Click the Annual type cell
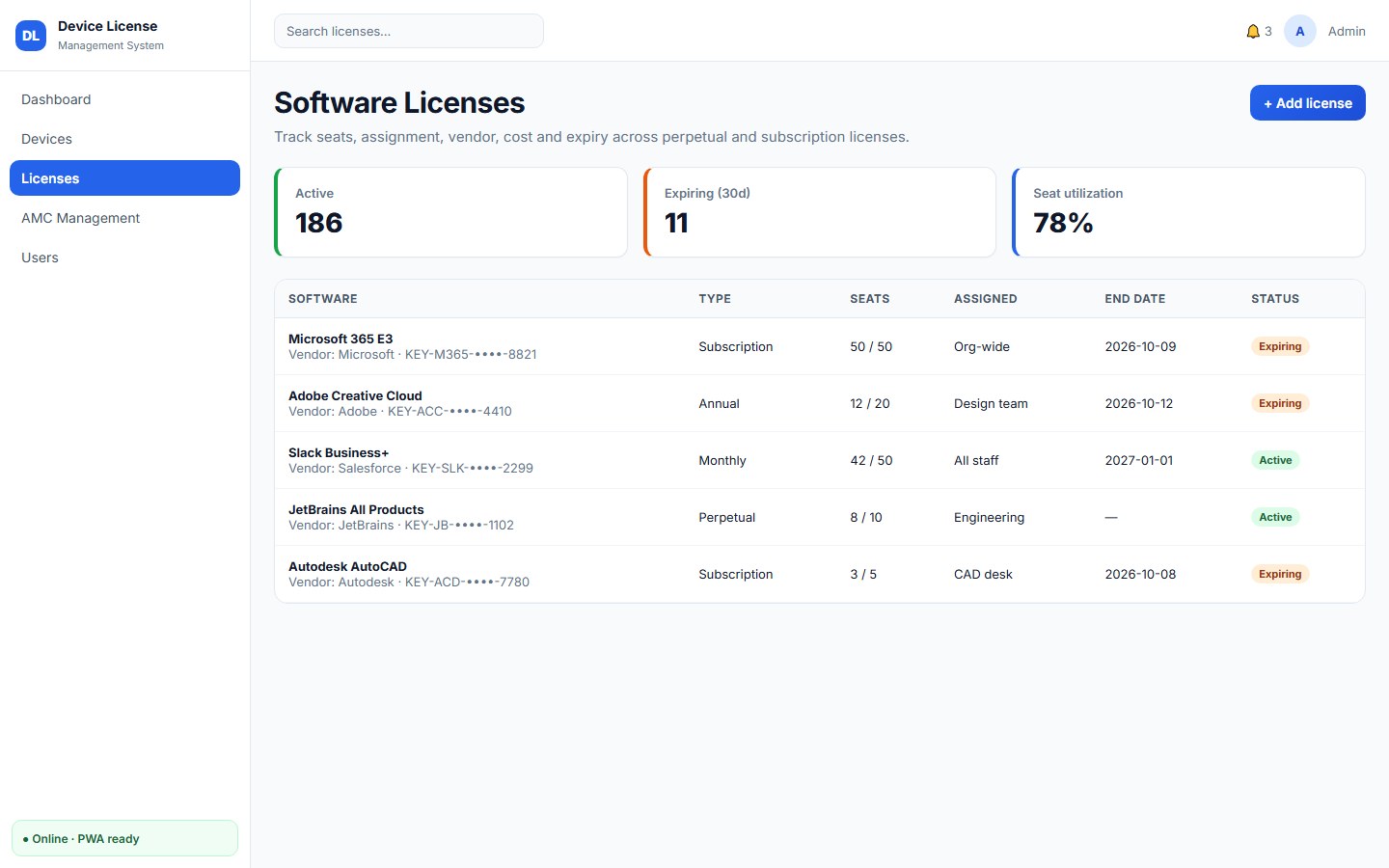The height and width of the screenshot is (868, 1389). tap(719, 404)
